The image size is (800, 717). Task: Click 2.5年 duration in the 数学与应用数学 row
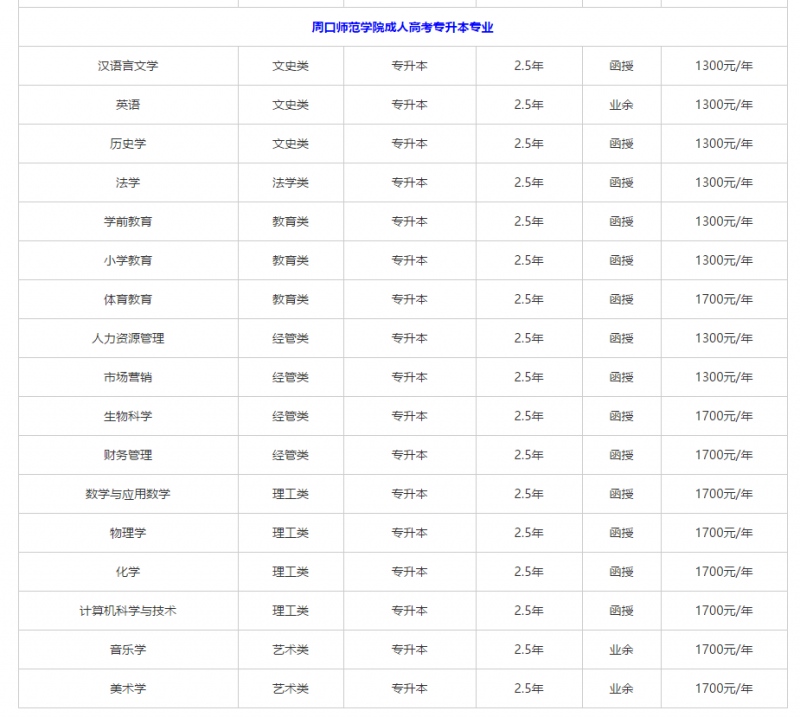(x=529, y=494)
